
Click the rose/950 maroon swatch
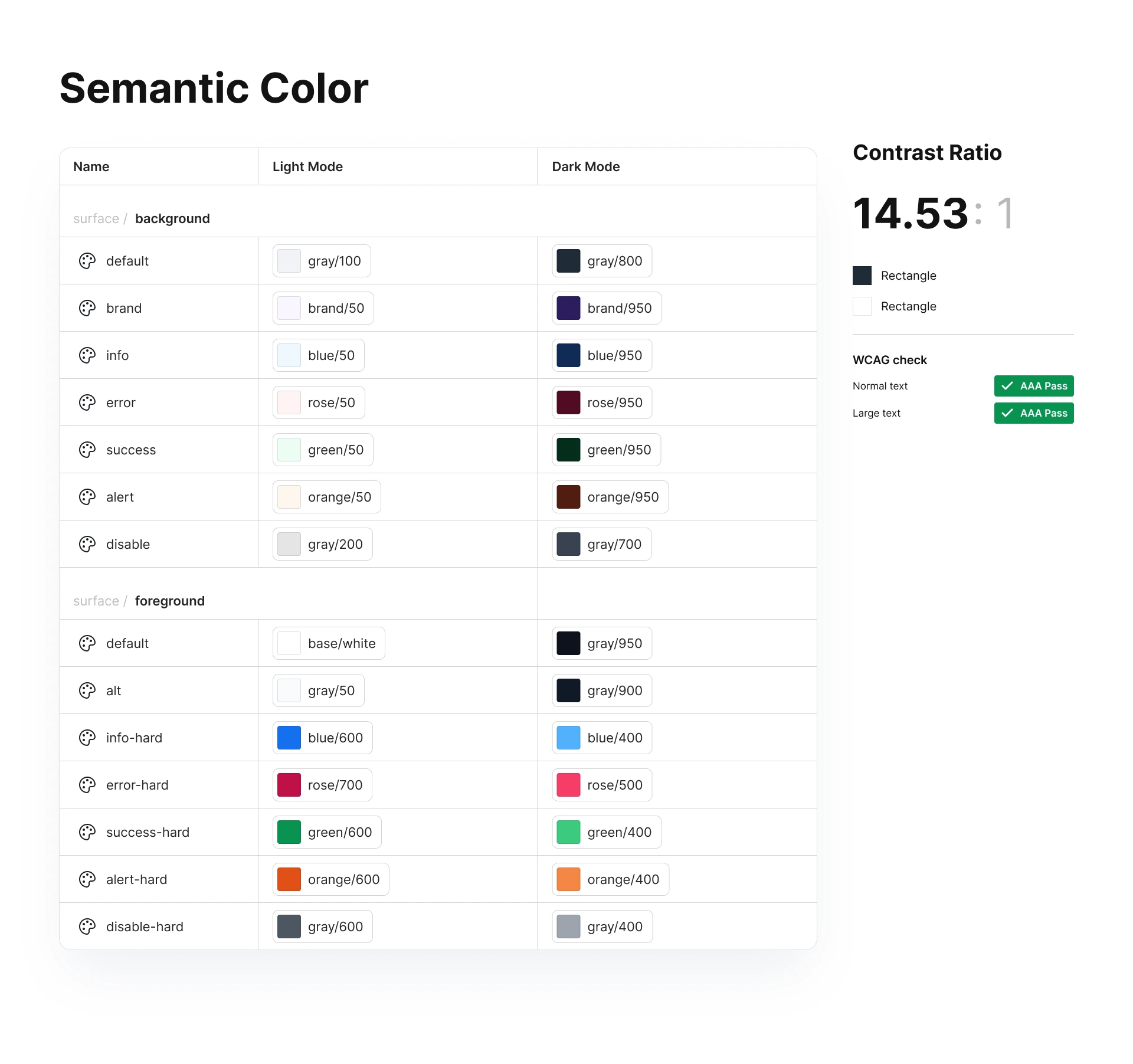point(568,402)
